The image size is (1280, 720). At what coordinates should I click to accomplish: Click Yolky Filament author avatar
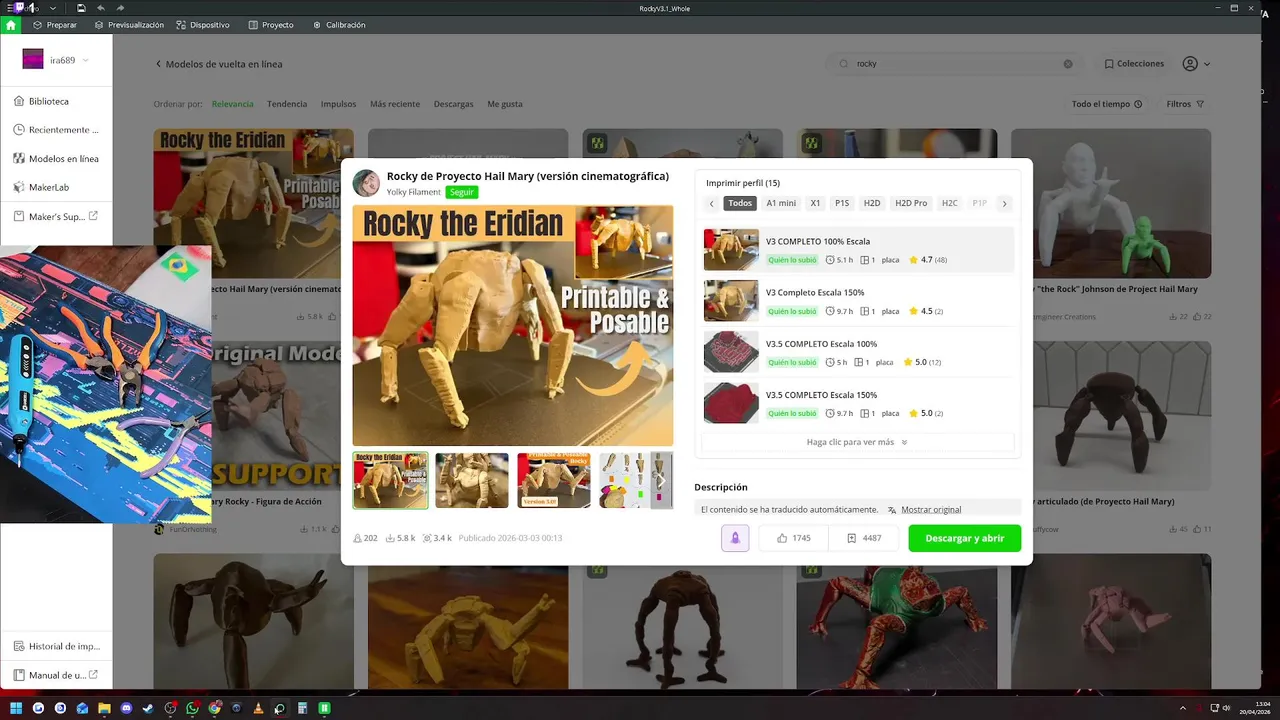(366, 183)
